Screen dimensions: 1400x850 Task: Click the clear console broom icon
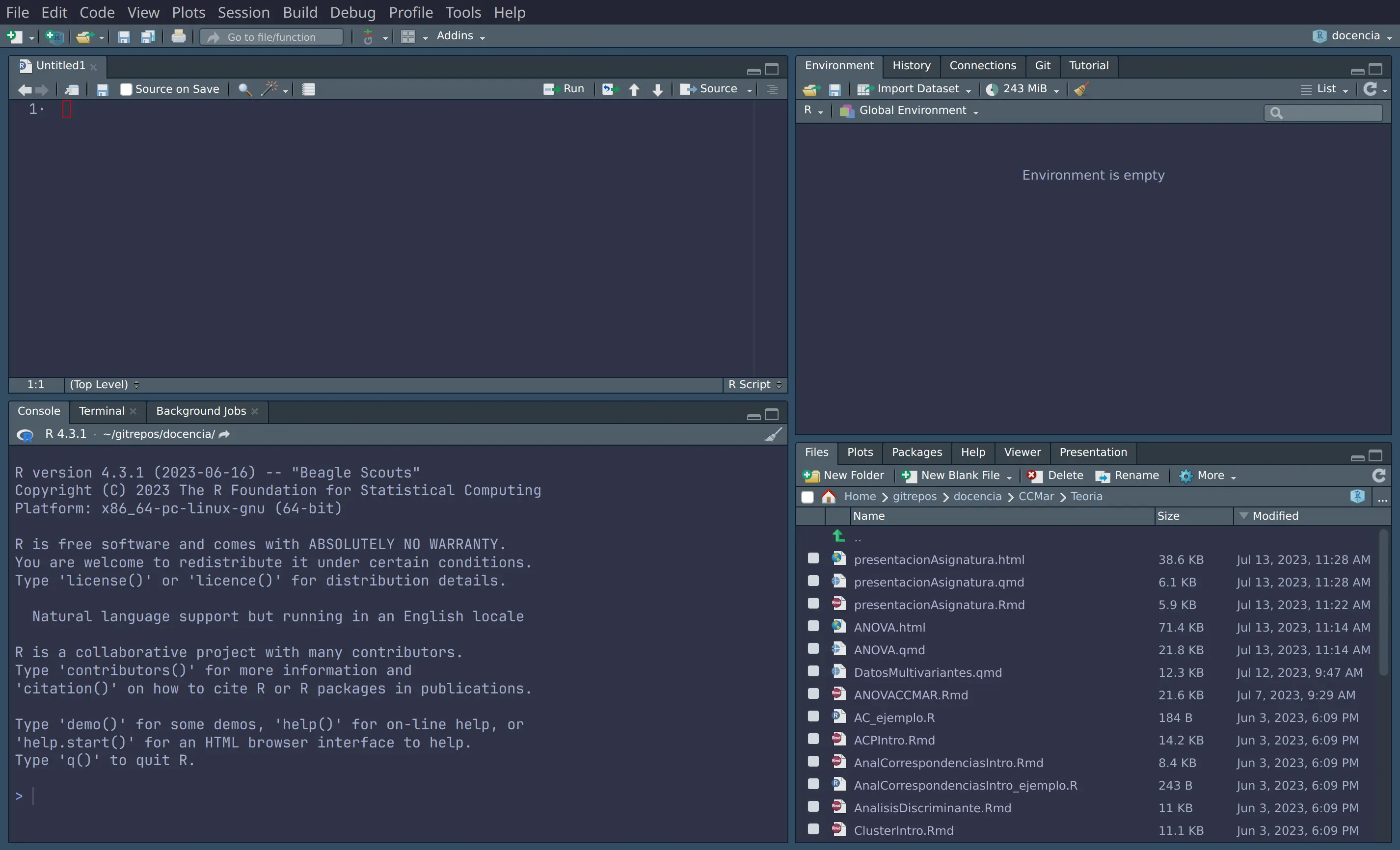click(773, 435)
